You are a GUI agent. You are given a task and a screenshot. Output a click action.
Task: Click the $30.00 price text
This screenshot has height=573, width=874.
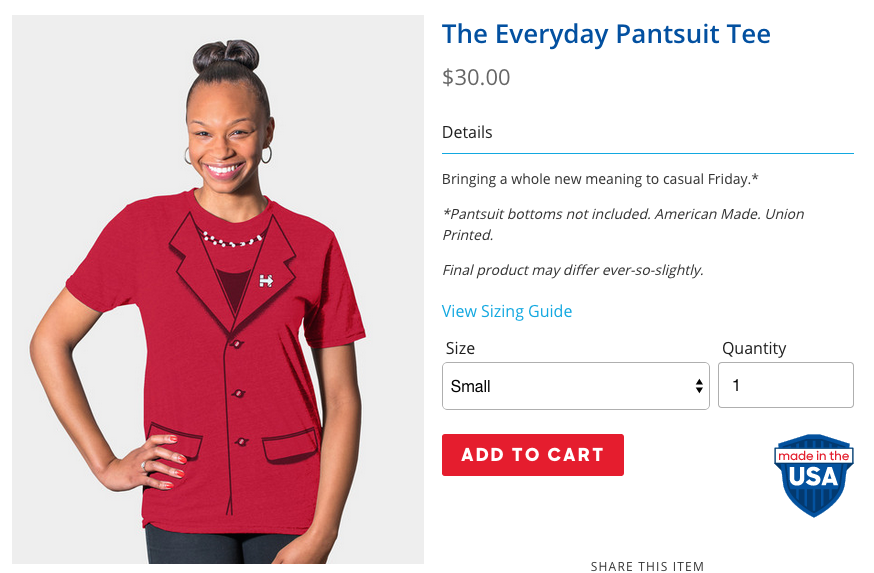(476, 77)
